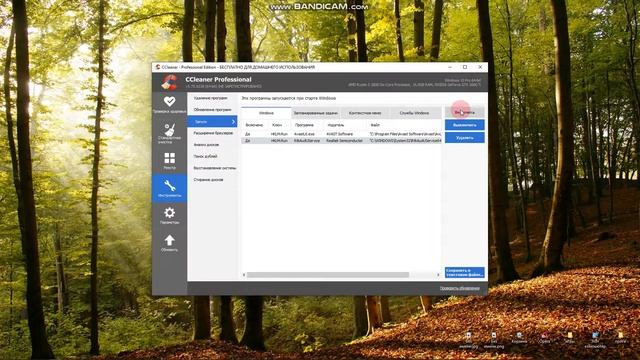This screenshot has height=360, width=640.
Task: Open Расширения браузеров in the tools list
Action: (x=213, y=133)
